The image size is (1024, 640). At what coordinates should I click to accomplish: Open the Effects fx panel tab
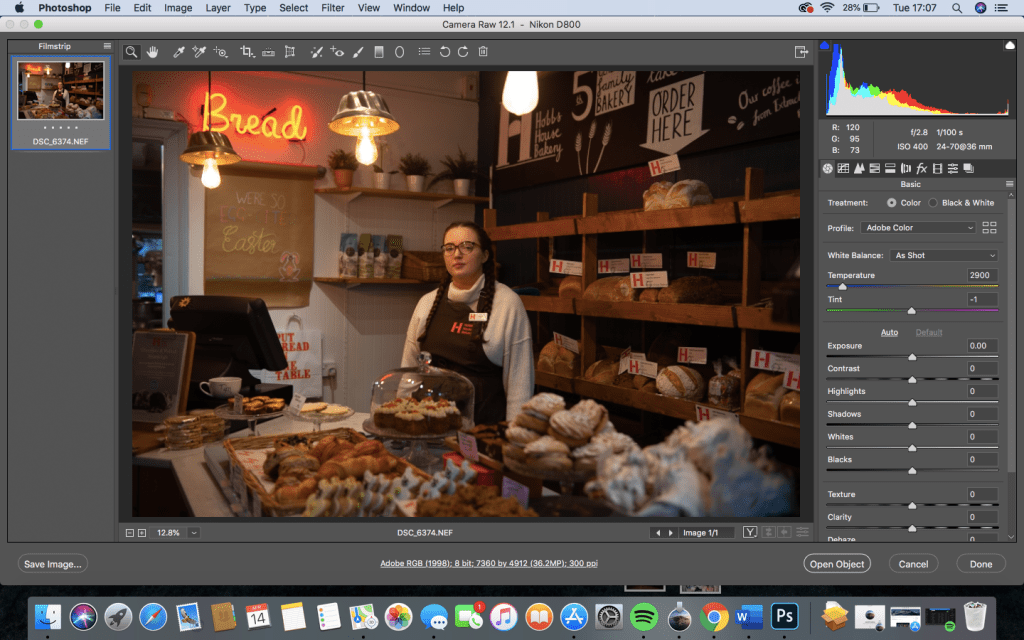click(x=921, y=168)
